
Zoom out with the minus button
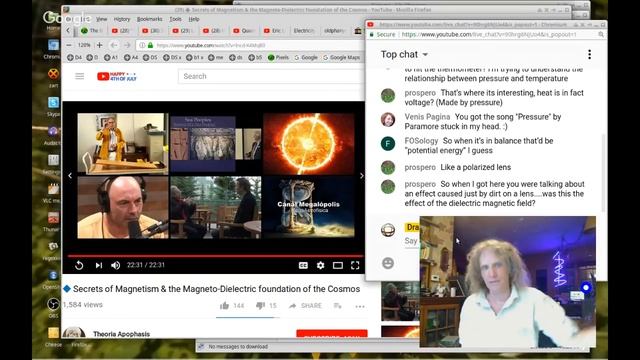69,45
